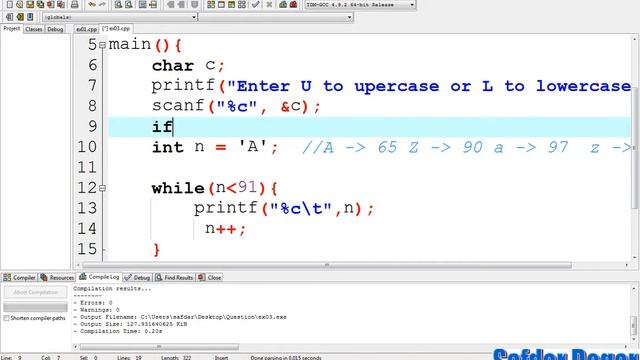Click the editor vertical scrollbar

pyautogui.click(x=635, y=148)
